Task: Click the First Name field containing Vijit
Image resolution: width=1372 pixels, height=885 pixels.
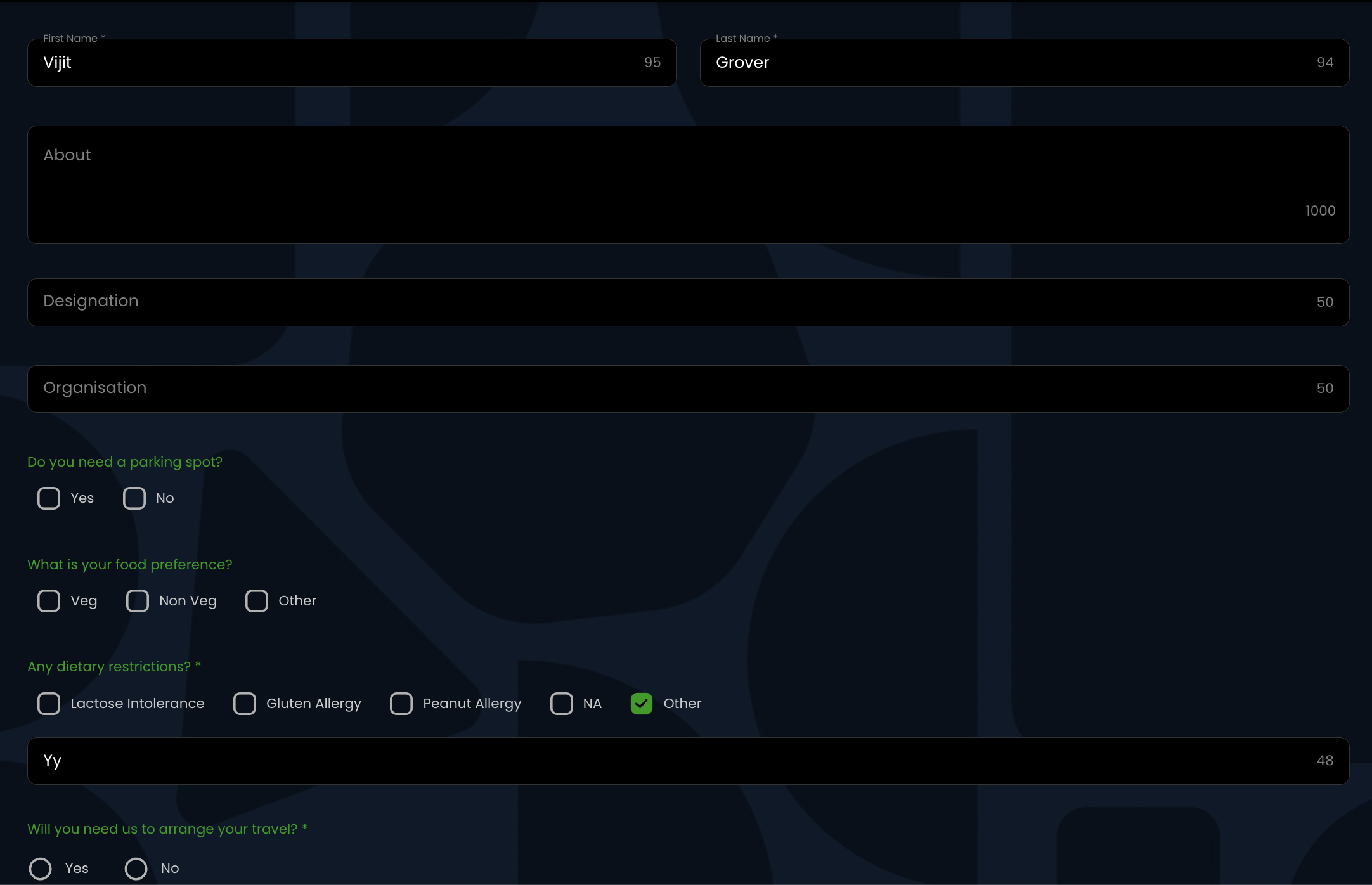Action: coord(352,63)
